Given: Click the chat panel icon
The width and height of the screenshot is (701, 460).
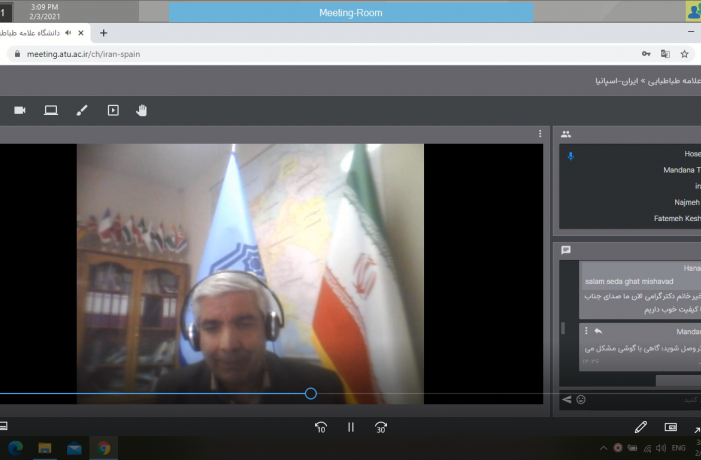Looking at the screenshot, I should click(566, 250).
